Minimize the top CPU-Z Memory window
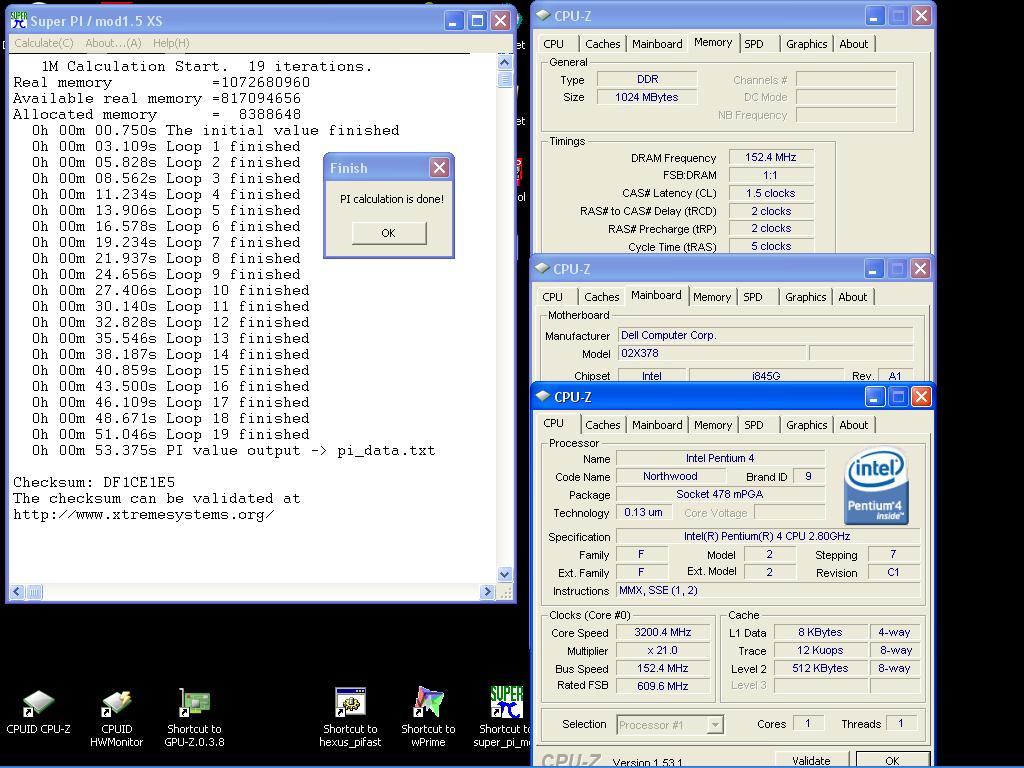Viewport: 1024px width, 768px height. [x=874, y=15]
